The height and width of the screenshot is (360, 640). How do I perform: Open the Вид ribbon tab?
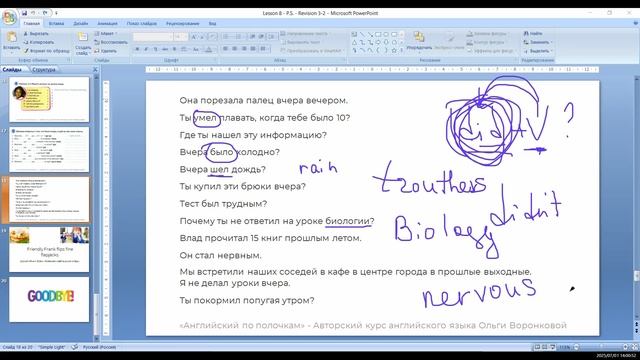212,24
